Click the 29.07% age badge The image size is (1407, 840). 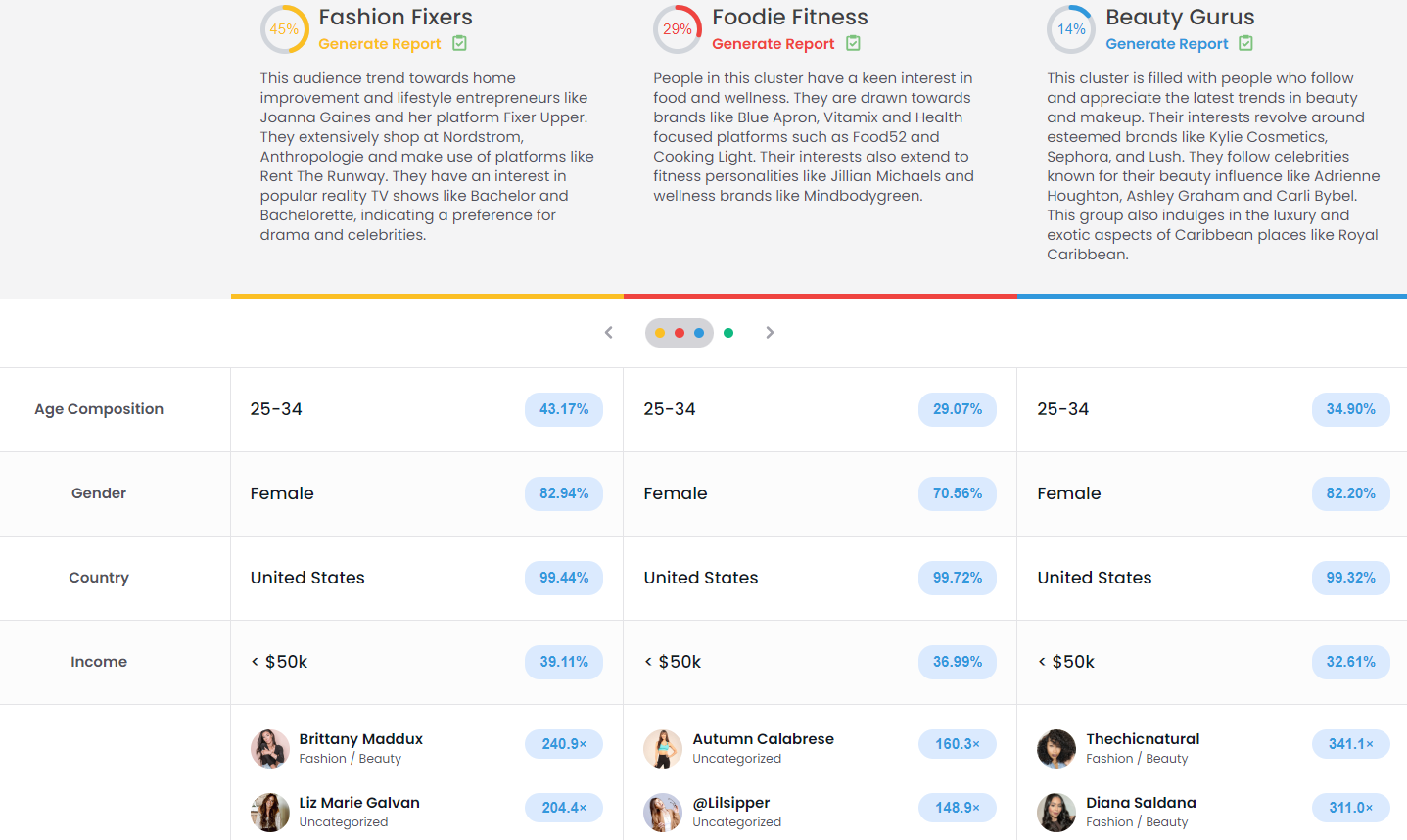[958, 409]
